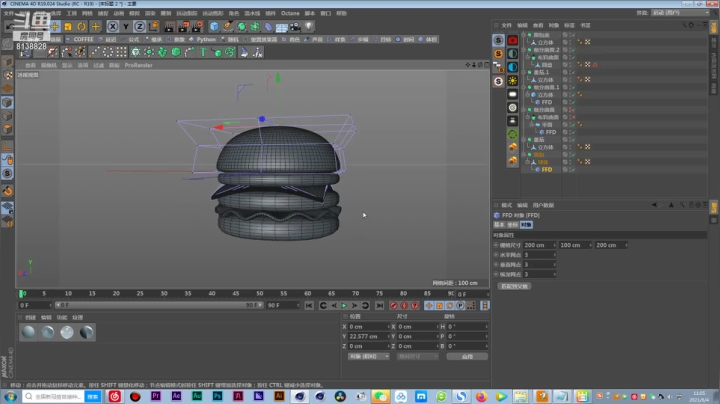720x404 pixels.
Task: Add a Camera object
Action: pyautogui.click(x=295, y=27)
